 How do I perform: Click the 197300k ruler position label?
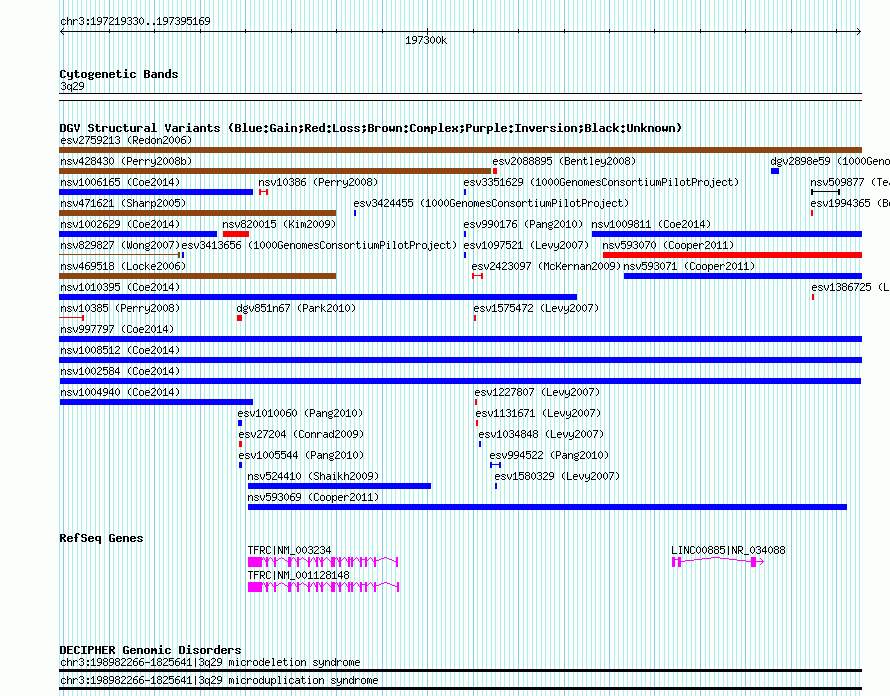coord(426,40)
